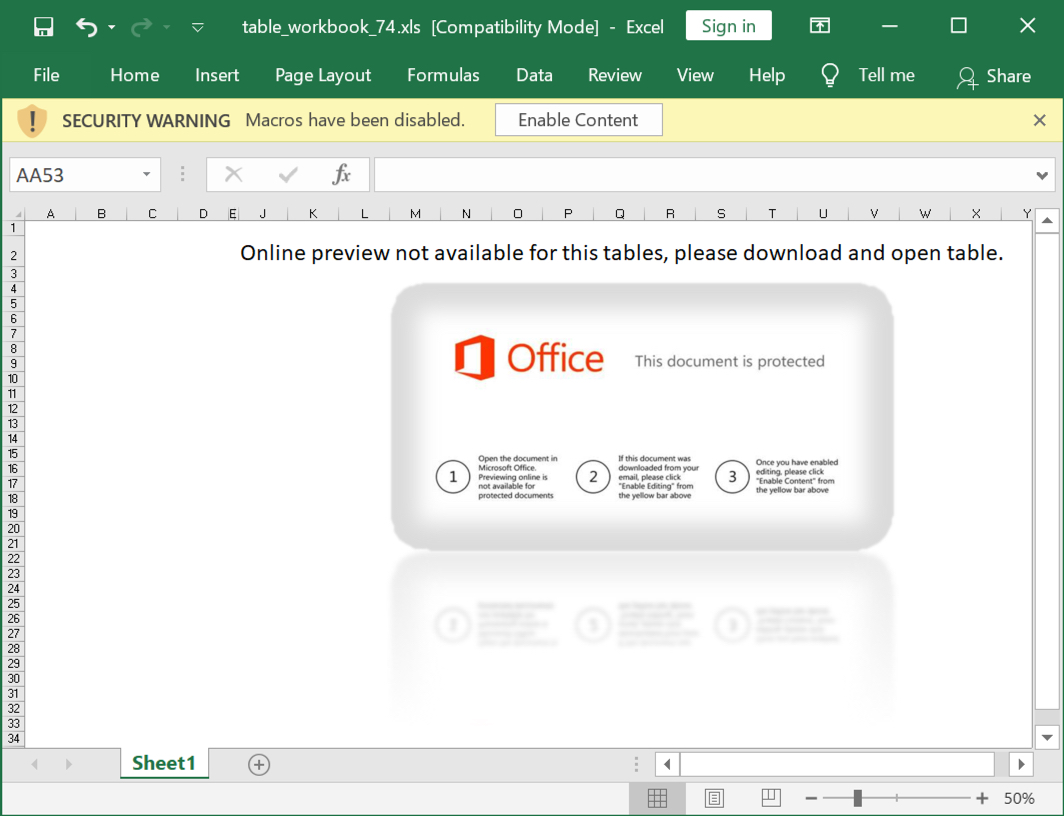The height and width of the screenshot is (816, 1064).
Task: Minimize the Excel window
Action: click(x=890, y=26)
